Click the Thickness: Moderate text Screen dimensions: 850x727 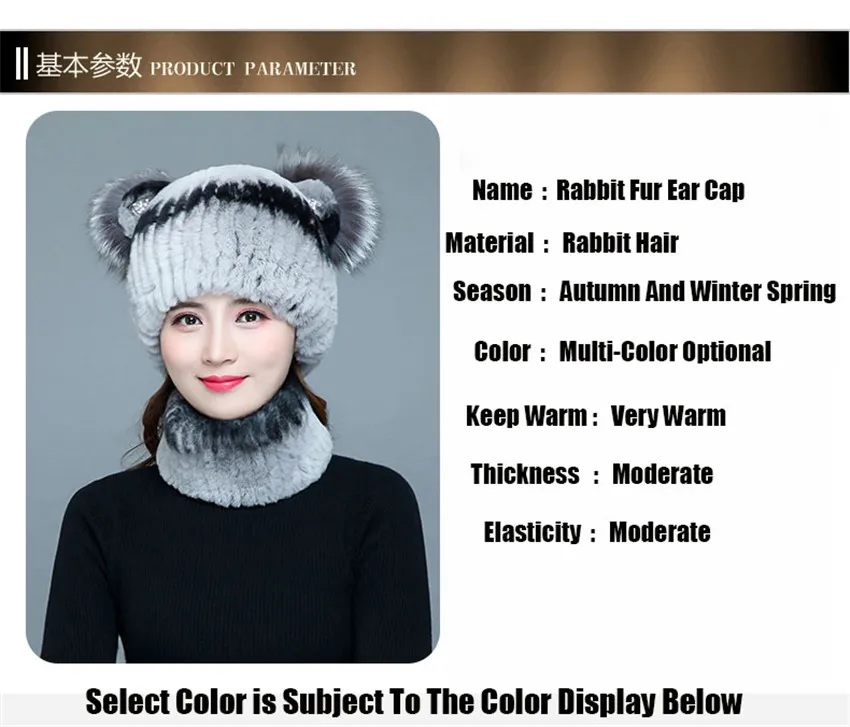click(x=592, y=474)
